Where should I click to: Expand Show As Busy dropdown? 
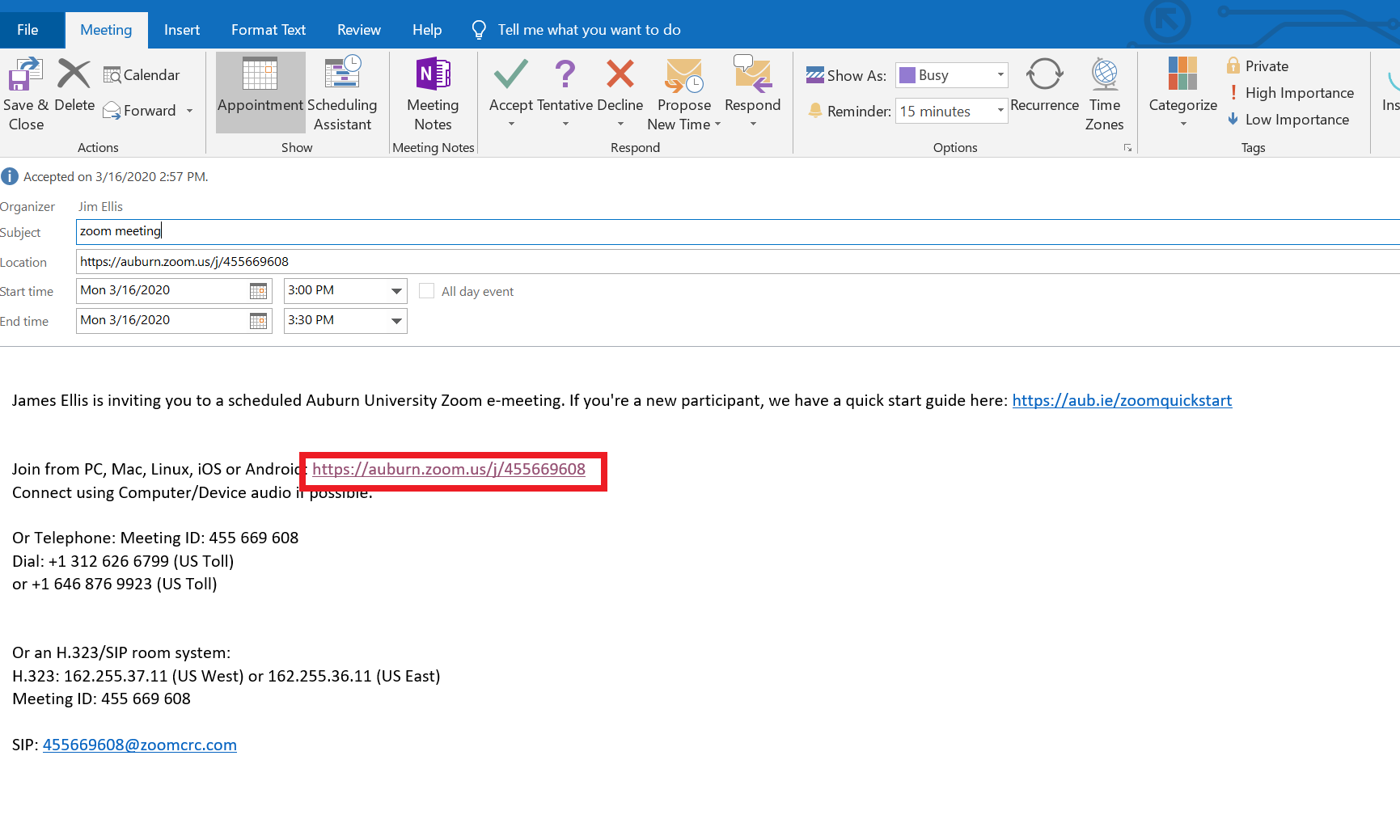pos(1000,75)
